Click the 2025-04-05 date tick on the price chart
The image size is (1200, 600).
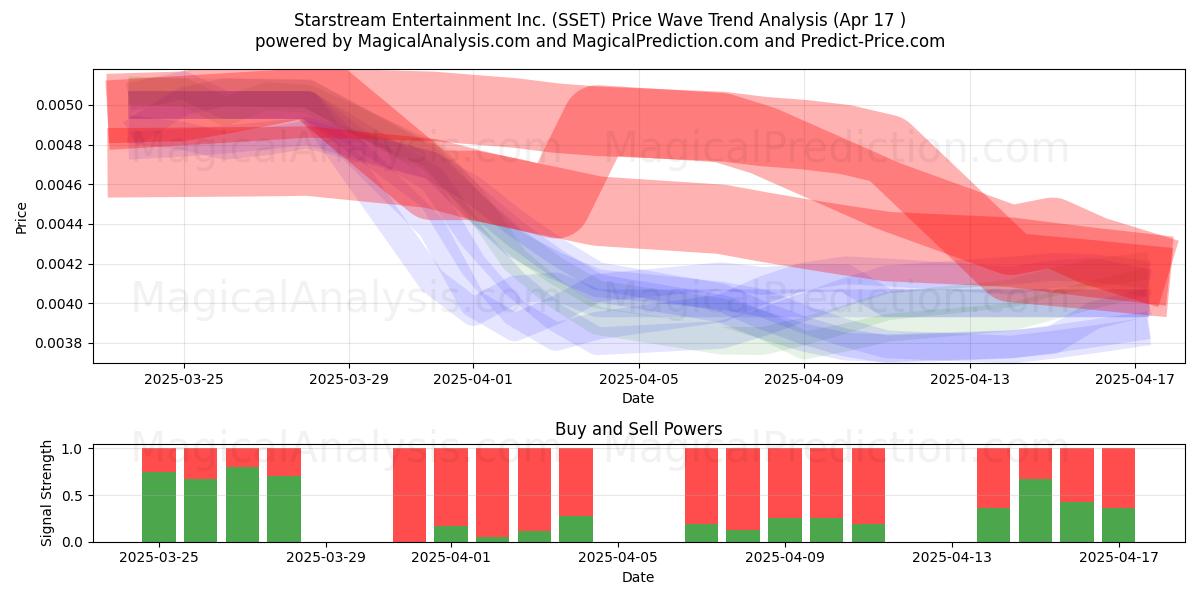[639, 379]
